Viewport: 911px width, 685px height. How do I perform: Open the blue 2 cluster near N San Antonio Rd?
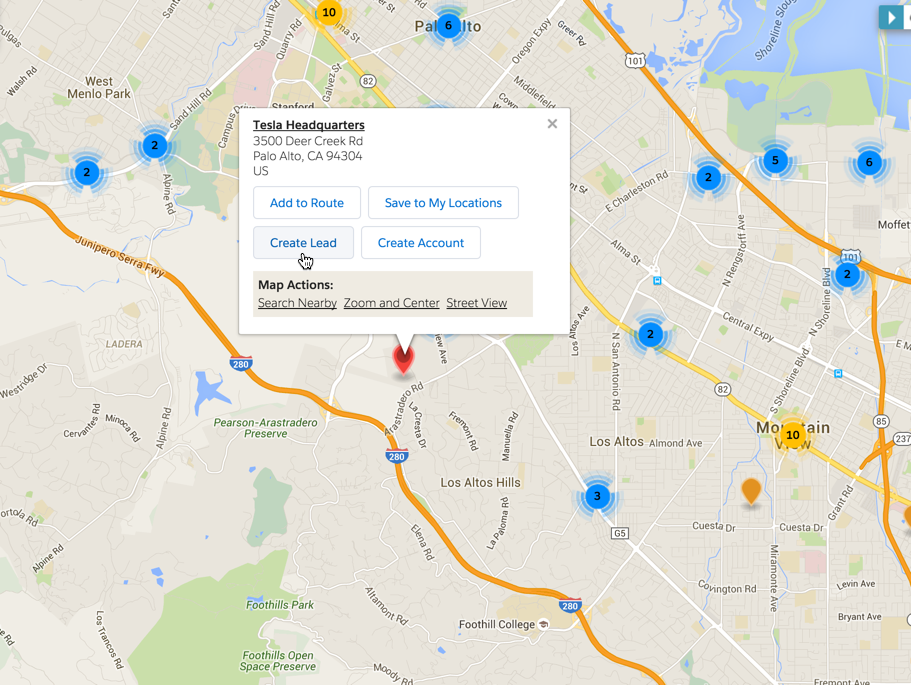click(x=651, y=334)
